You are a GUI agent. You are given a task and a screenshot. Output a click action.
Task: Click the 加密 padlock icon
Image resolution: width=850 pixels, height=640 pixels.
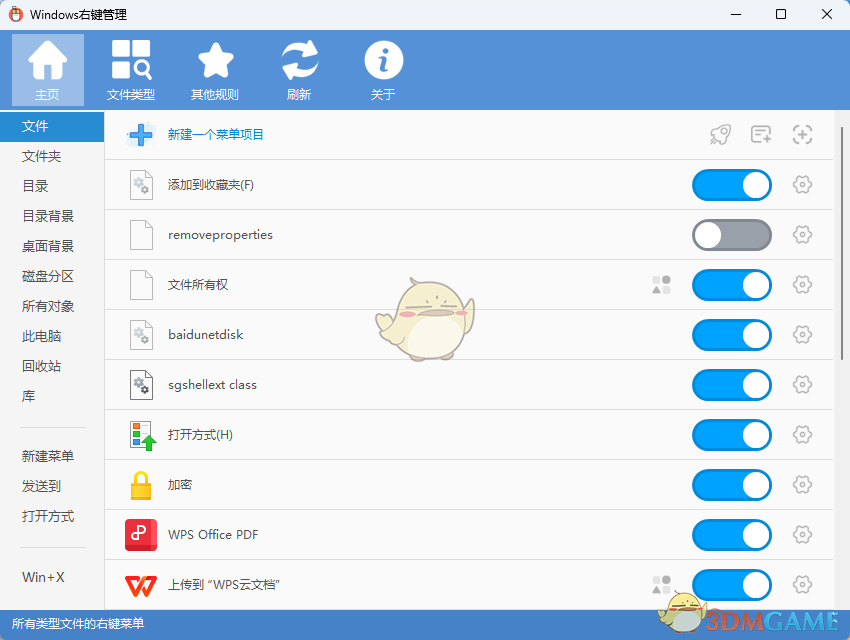pos(140,485)
